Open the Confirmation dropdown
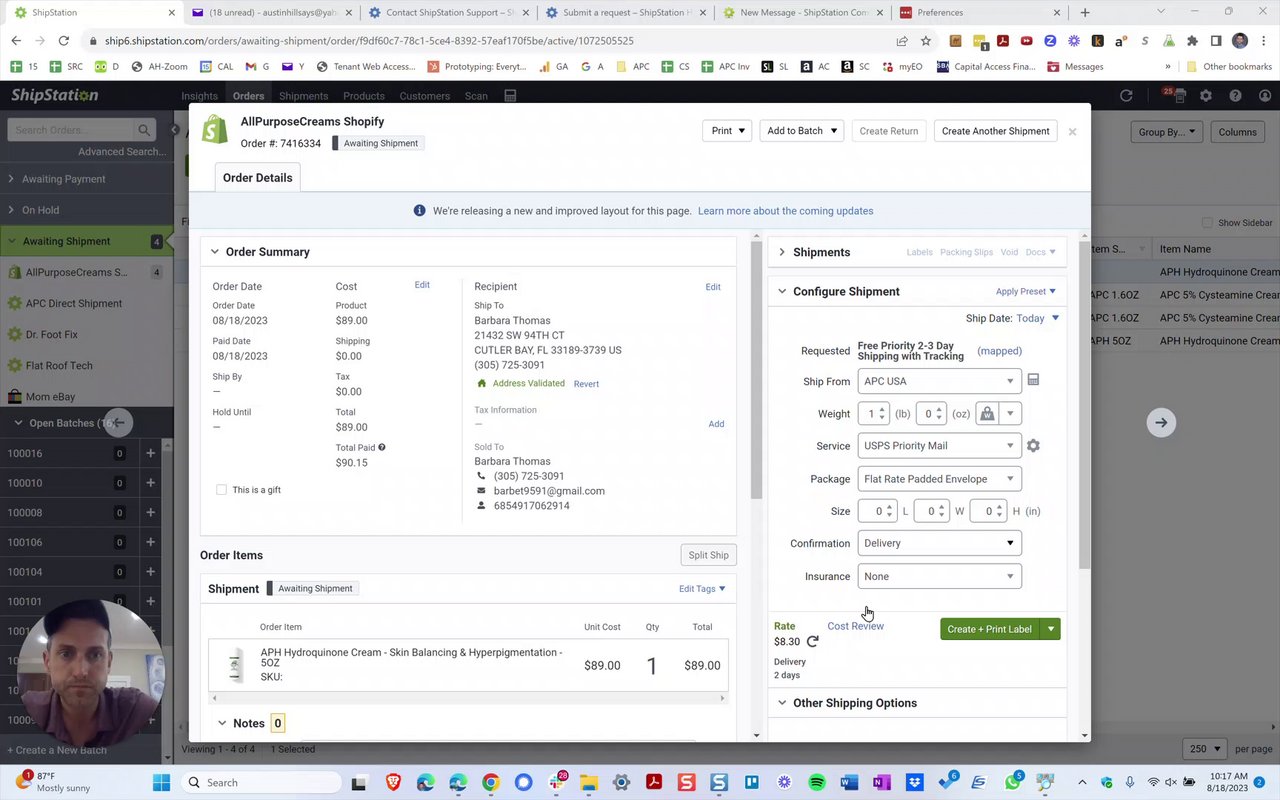 [939, 543]
